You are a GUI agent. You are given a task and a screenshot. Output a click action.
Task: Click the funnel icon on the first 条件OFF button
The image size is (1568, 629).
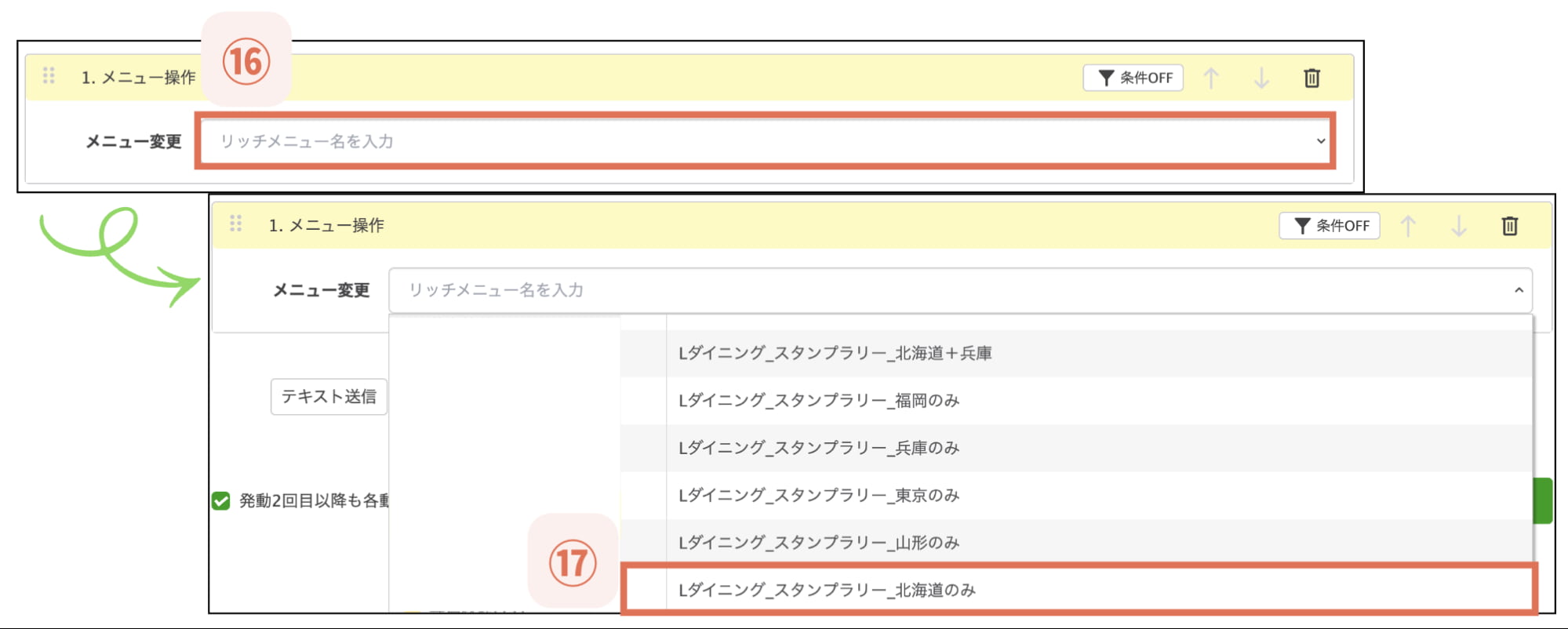pos(1106,77)
